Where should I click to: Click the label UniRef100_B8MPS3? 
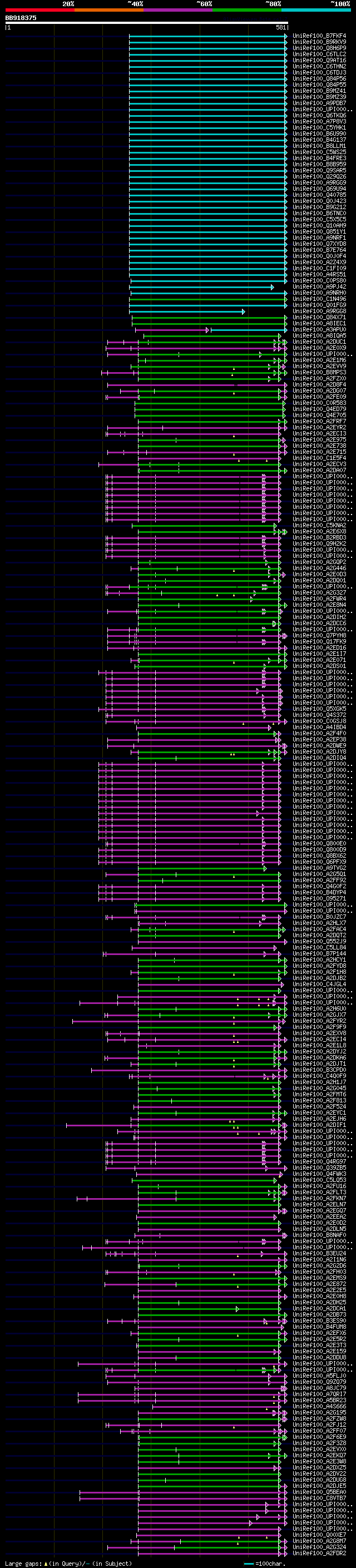click(x=319, y=373)
